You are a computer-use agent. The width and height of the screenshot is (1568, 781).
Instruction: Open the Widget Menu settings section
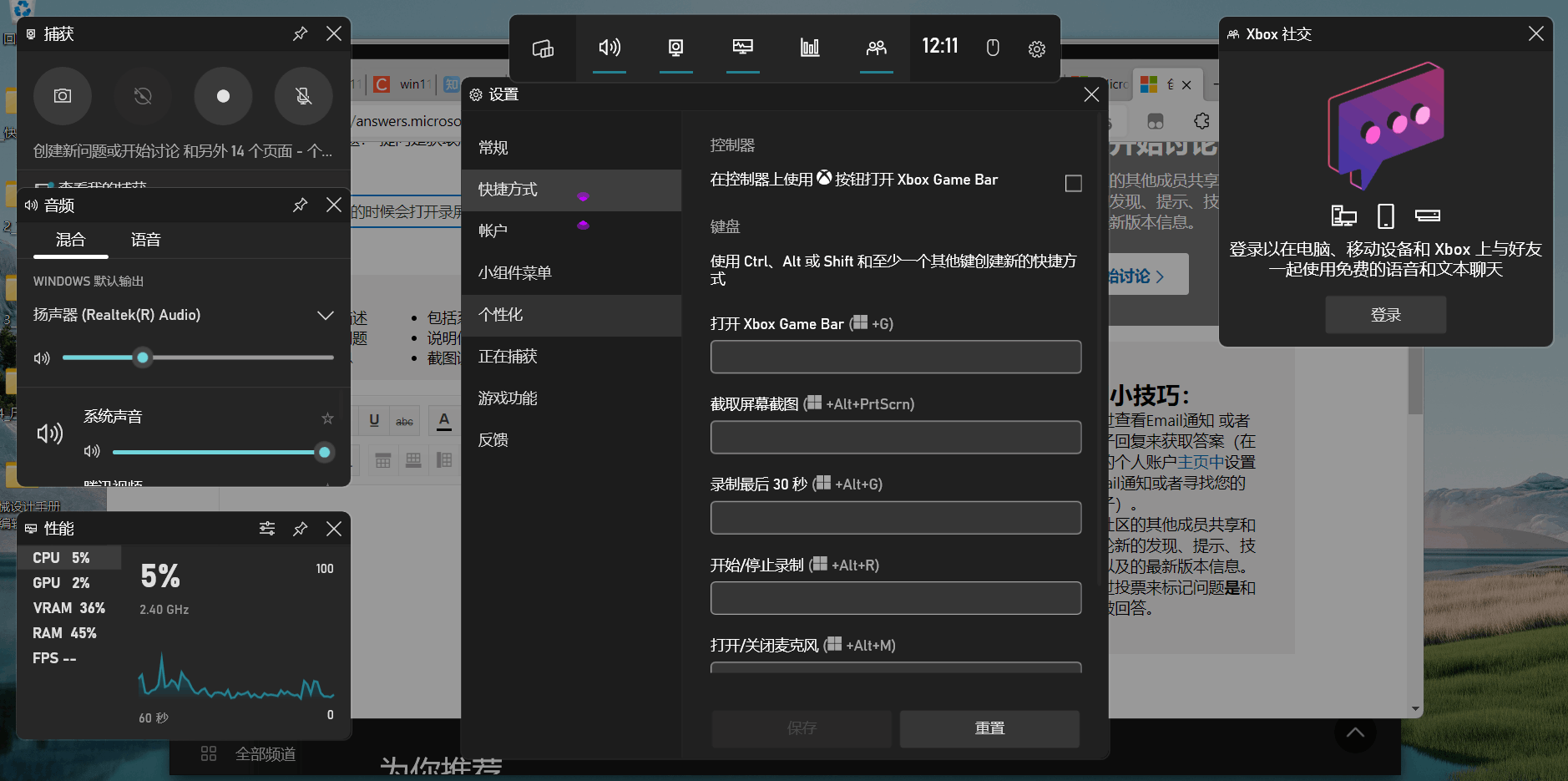pos(571,273)
